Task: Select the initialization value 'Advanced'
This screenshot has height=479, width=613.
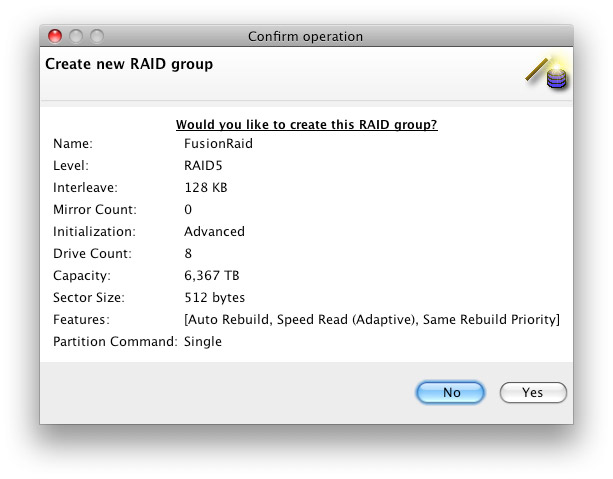Action: click(214, 231)
